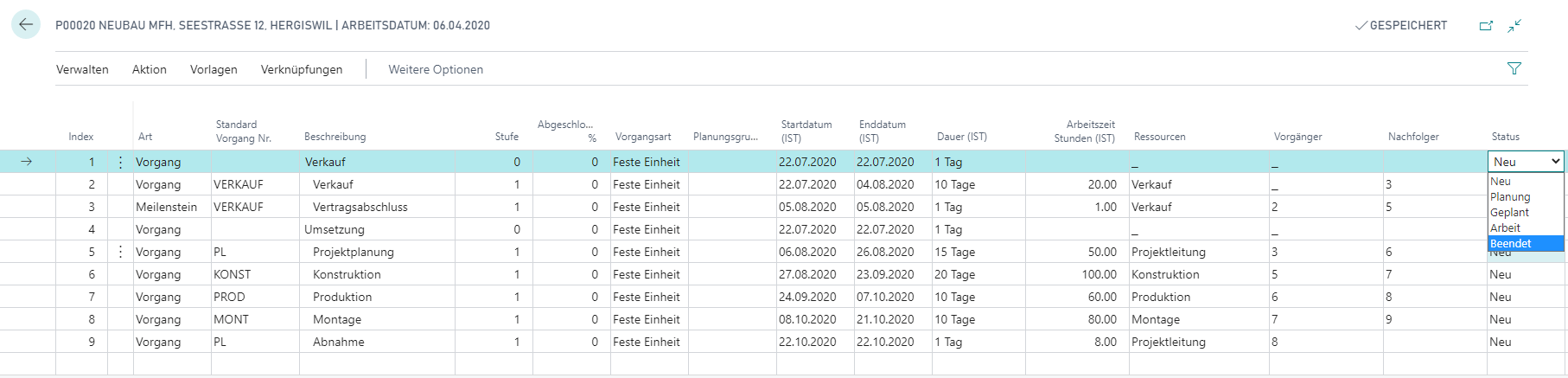The image size is (1568, 378).
Task: Click Enddatum 23.09.2020 cell
Action: [x=893, y=274]
